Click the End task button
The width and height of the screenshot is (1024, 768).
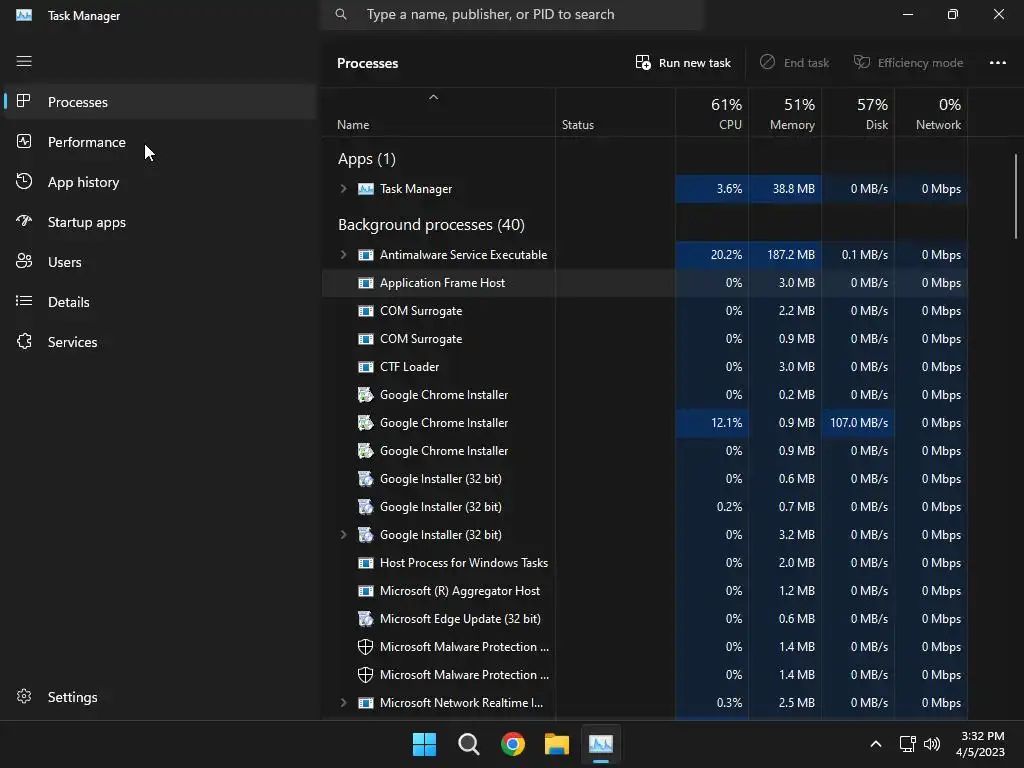(794, 63)
